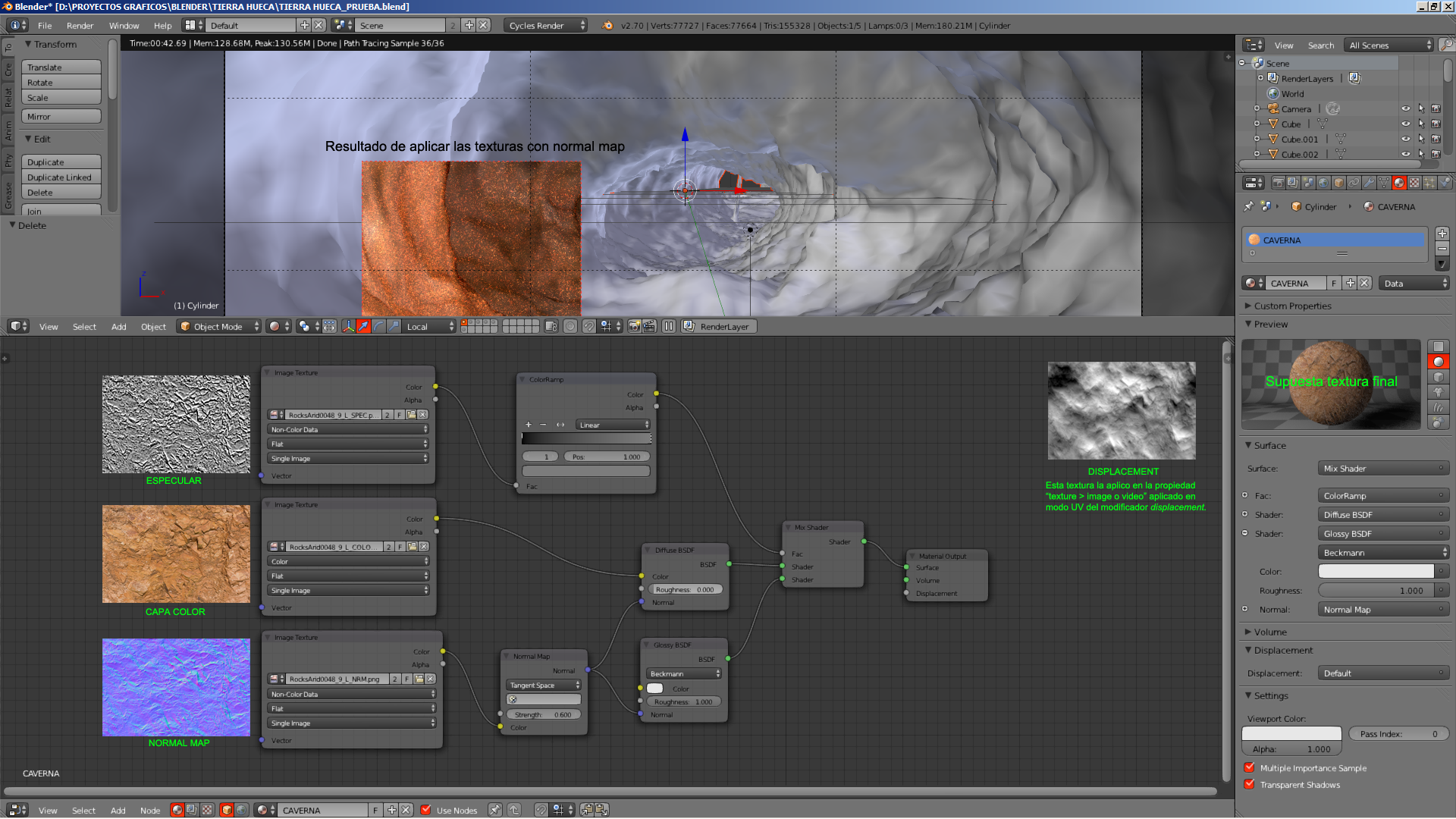The image size is (1456, 819).
Task: Click the Mirror button
Action: point(60,116)
